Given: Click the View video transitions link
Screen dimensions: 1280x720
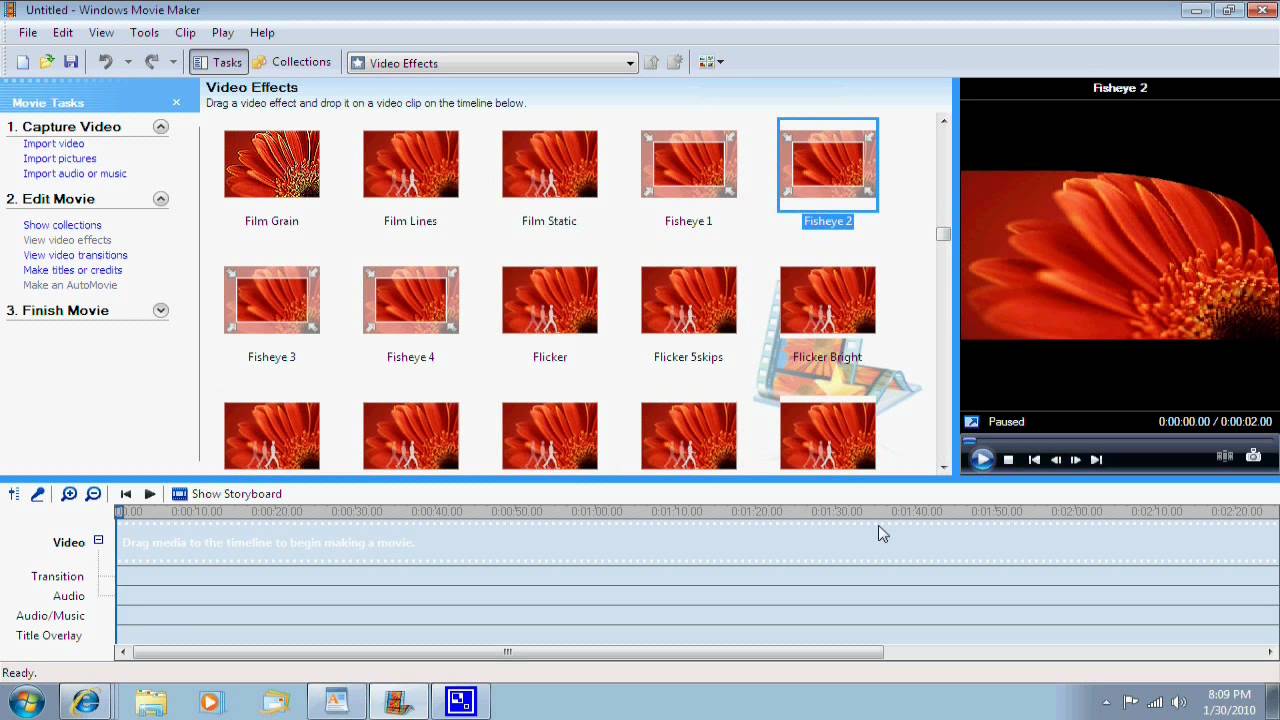Looking at the screenshot, I should (75, 255).
